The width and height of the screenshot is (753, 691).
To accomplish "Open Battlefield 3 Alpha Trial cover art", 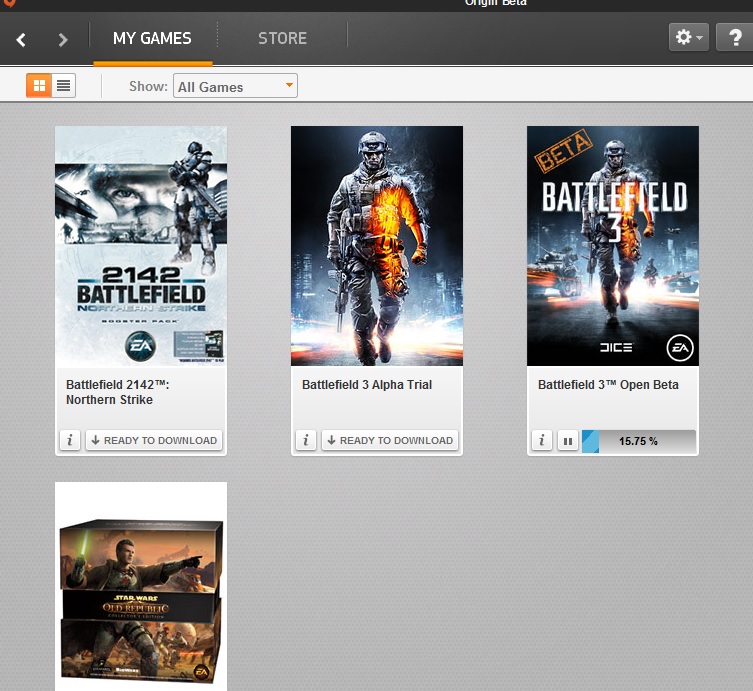I will (x=377, y=246).
